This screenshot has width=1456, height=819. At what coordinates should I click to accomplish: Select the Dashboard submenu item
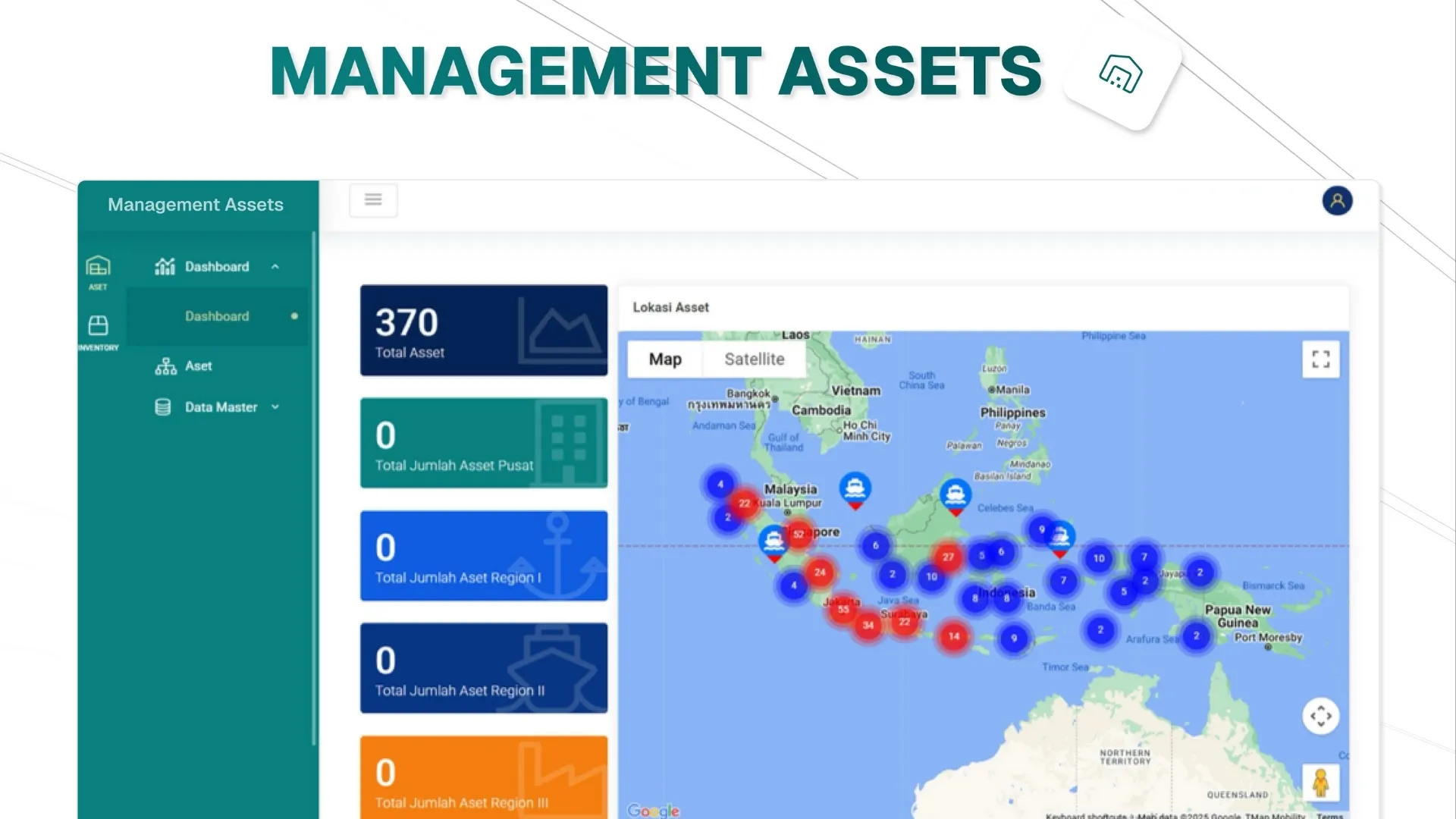(217, 316)
